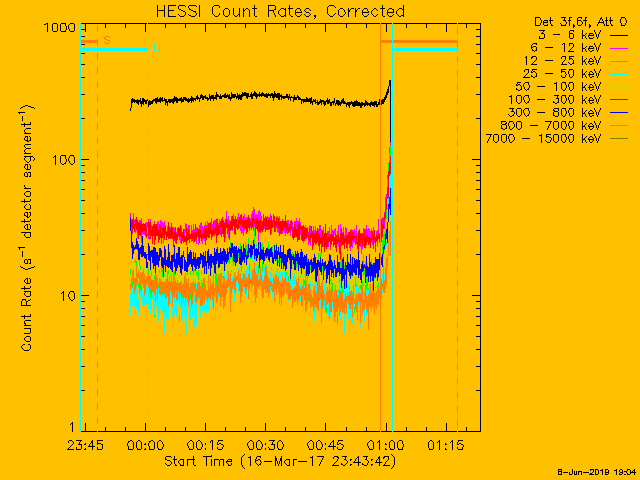Click the '00:45' x-axis tick label

[325, 445]
